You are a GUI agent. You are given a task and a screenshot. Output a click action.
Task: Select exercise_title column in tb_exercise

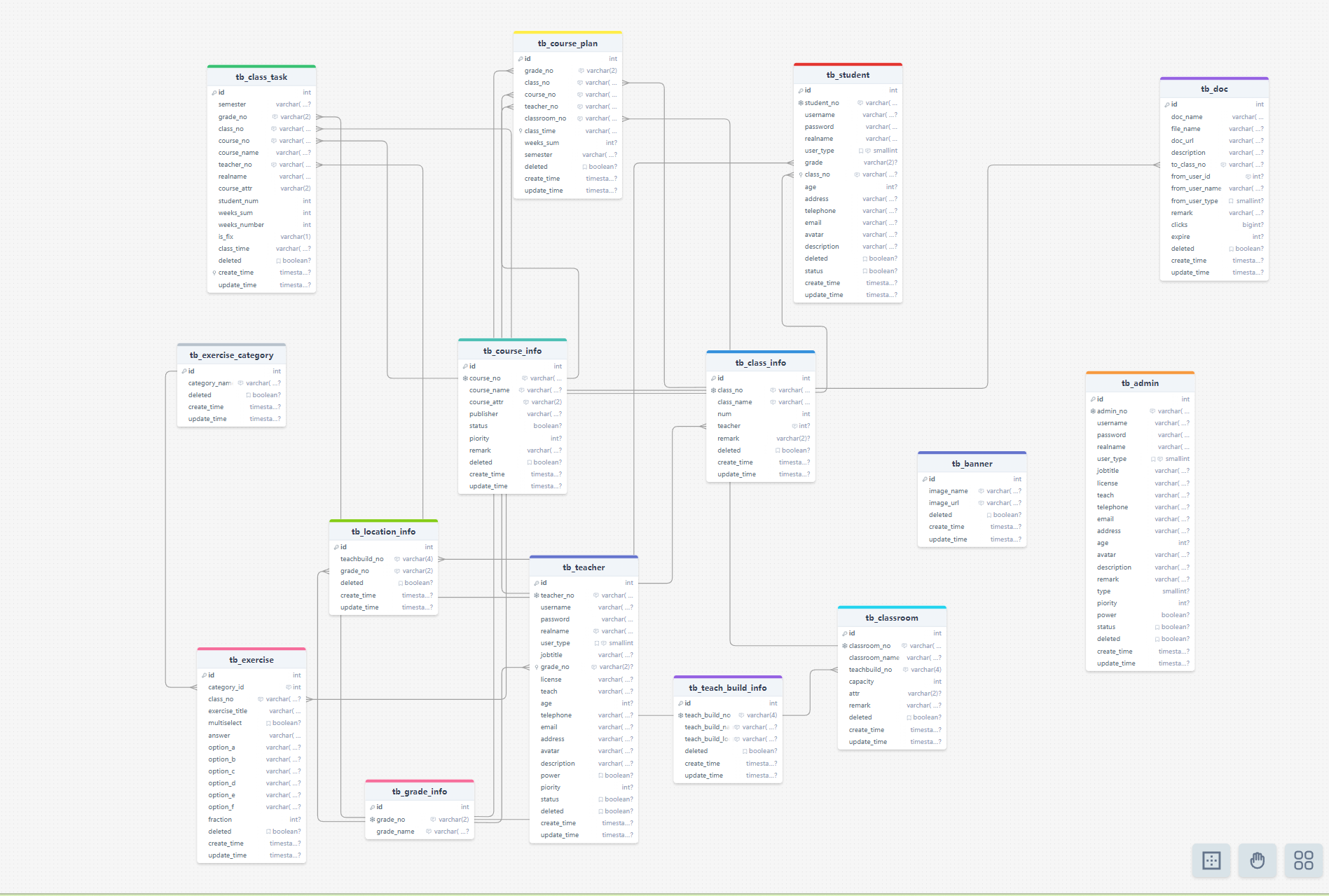pyautogui.click(x=228, y=711)
